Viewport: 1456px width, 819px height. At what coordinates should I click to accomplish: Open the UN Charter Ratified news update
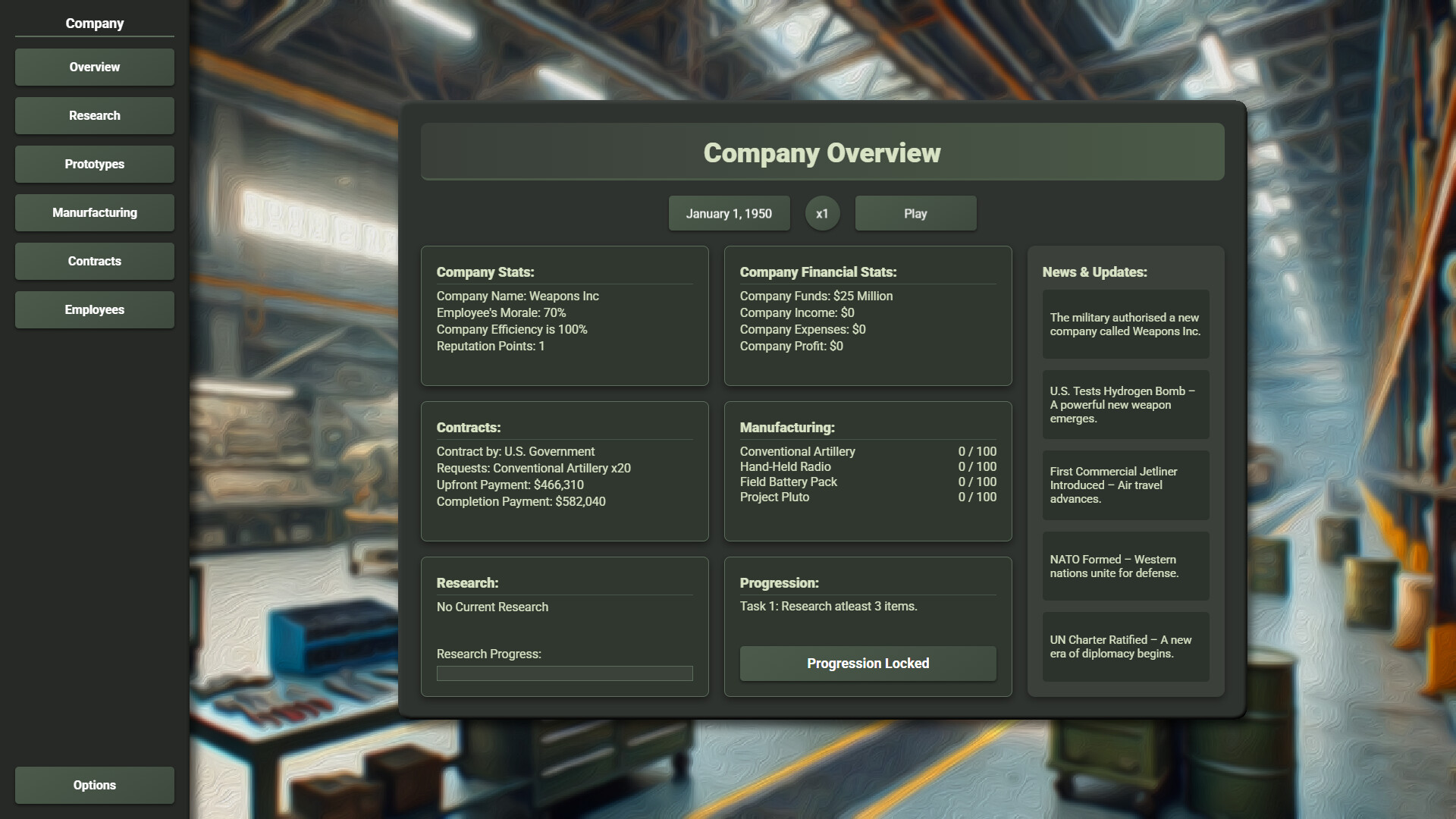[1125, 646]
